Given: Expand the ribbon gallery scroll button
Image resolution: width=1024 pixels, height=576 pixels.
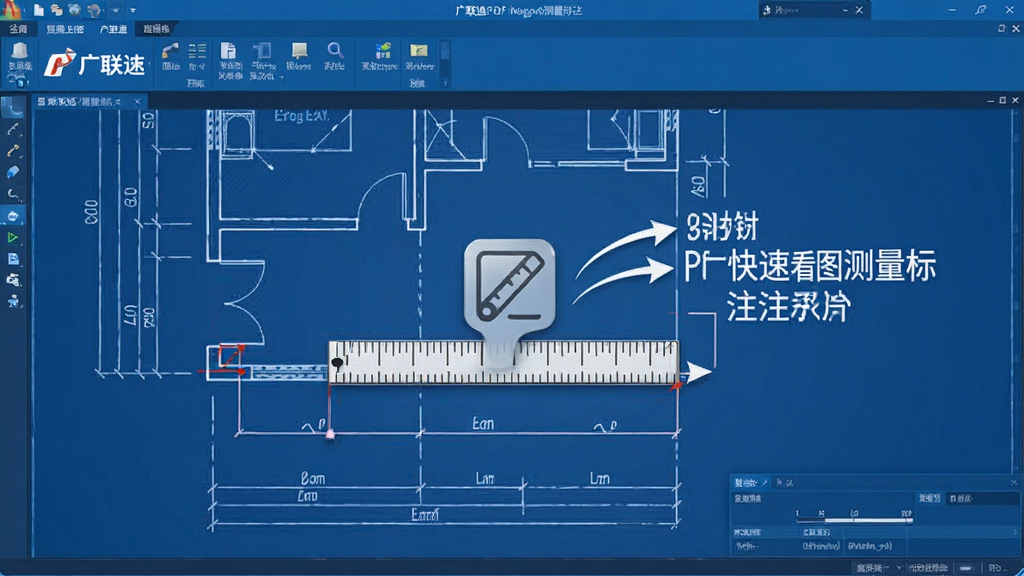Looking at the screenshot, I should click(x=445, y=83).
